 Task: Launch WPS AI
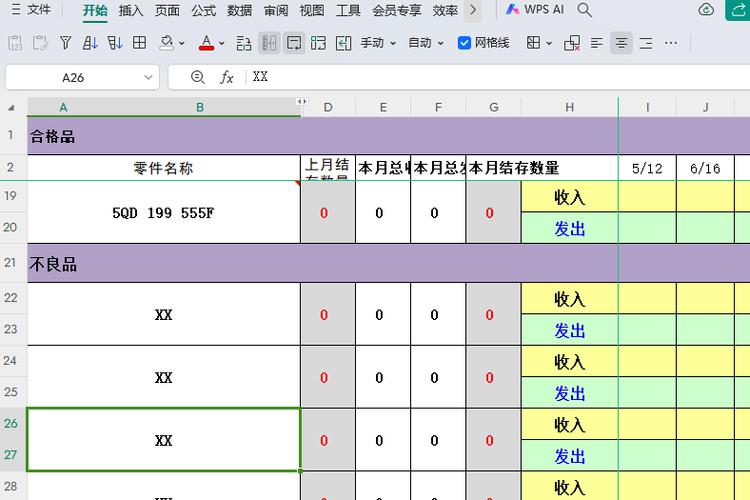[x=535, y=10]
